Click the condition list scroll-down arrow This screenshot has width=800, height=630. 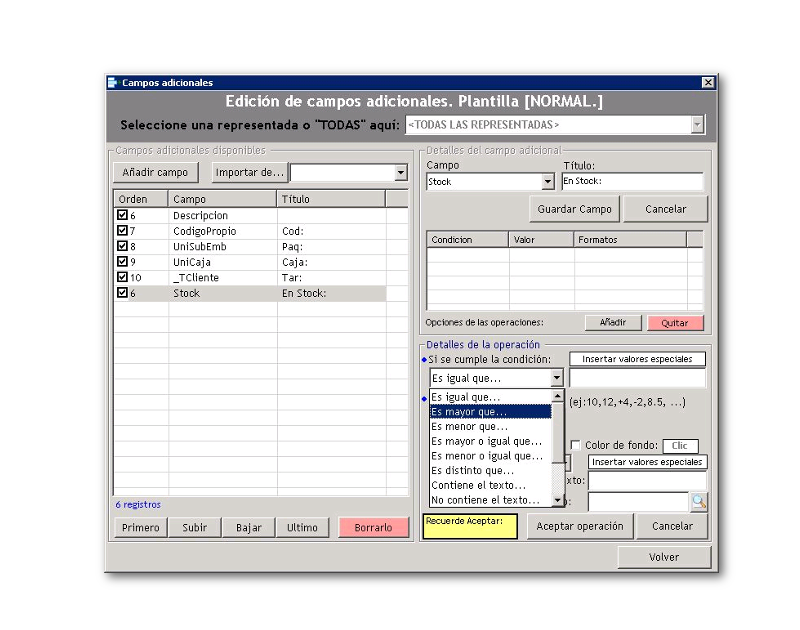558,500
